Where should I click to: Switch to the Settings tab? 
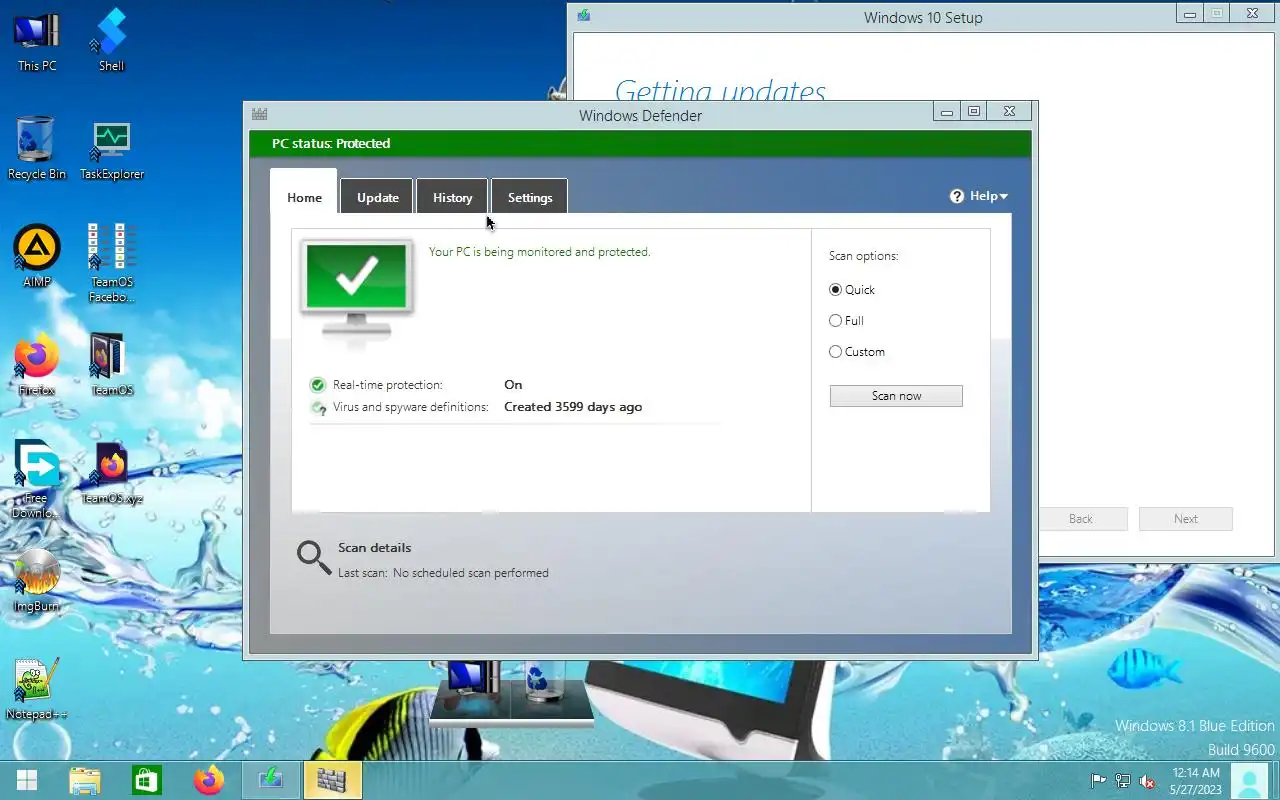click(x=529, y=197)
